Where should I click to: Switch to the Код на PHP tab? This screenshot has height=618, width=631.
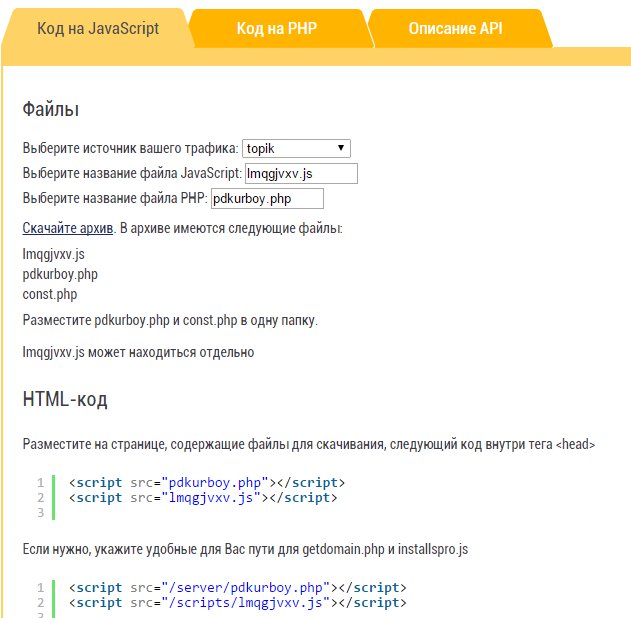pyautogui.click(x=277, y=29)
